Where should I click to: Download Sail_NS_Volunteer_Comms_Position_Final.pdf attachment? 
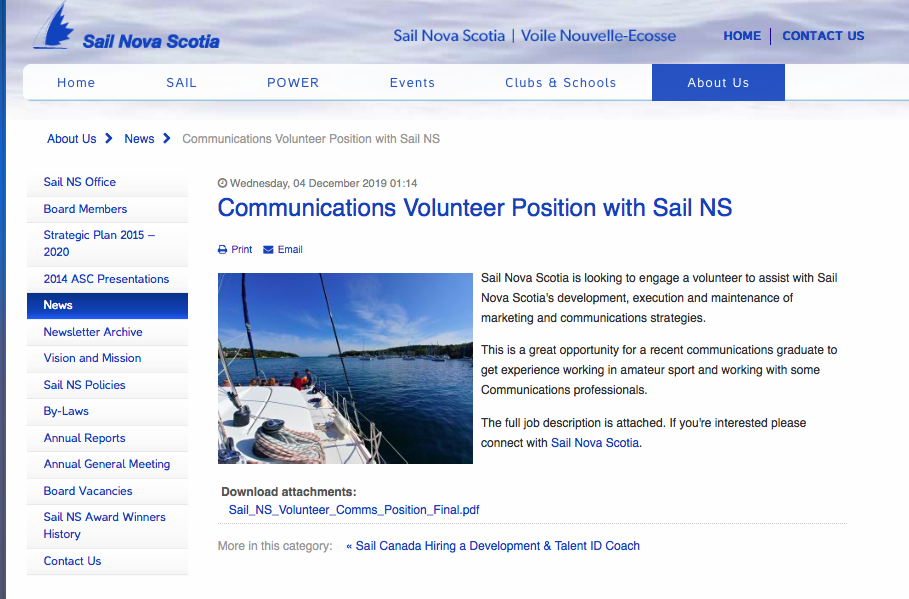pos(354,510)
